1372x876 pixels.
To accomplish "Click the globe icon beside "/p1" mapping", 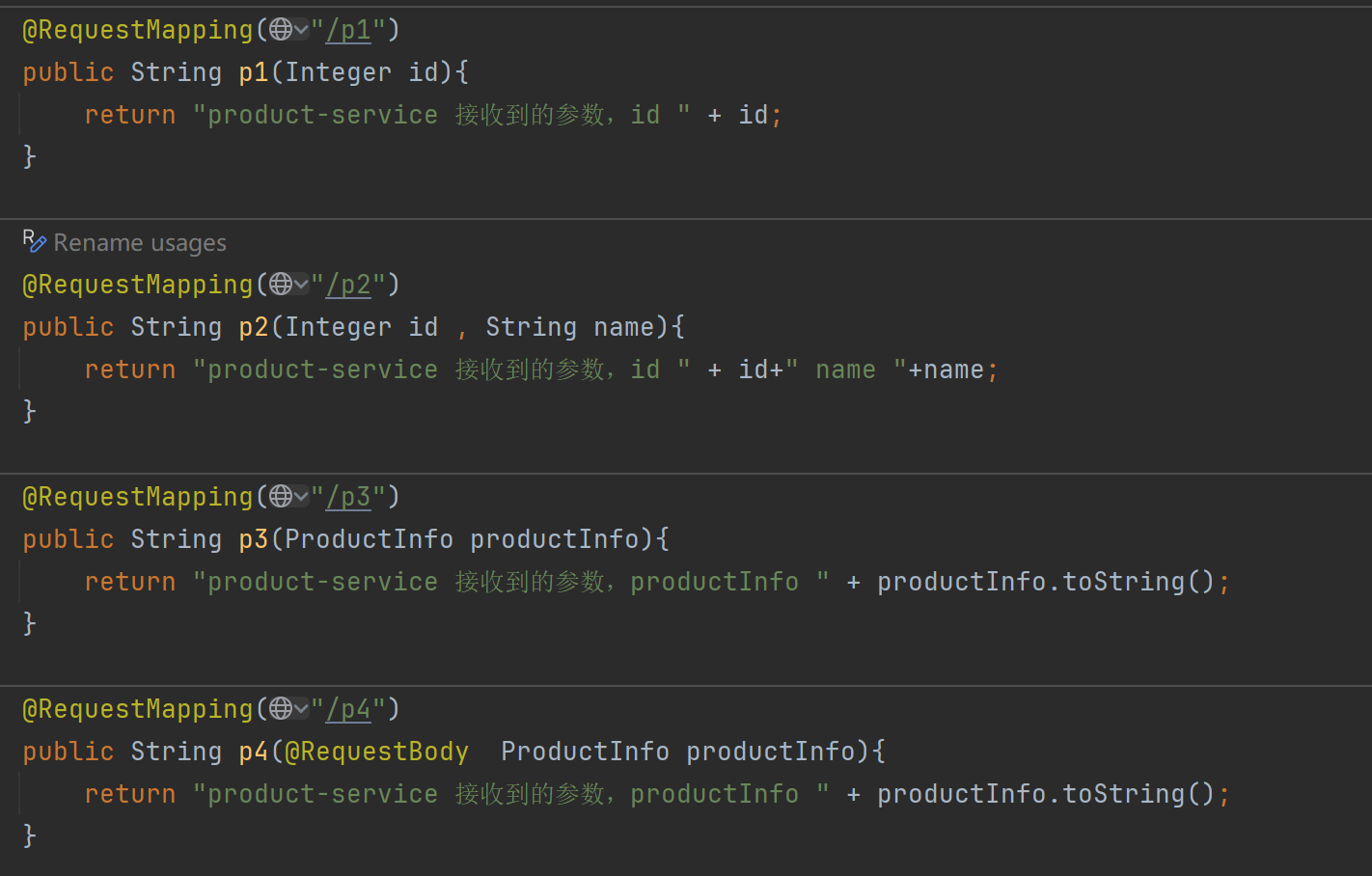I will (x=281, y=30).
